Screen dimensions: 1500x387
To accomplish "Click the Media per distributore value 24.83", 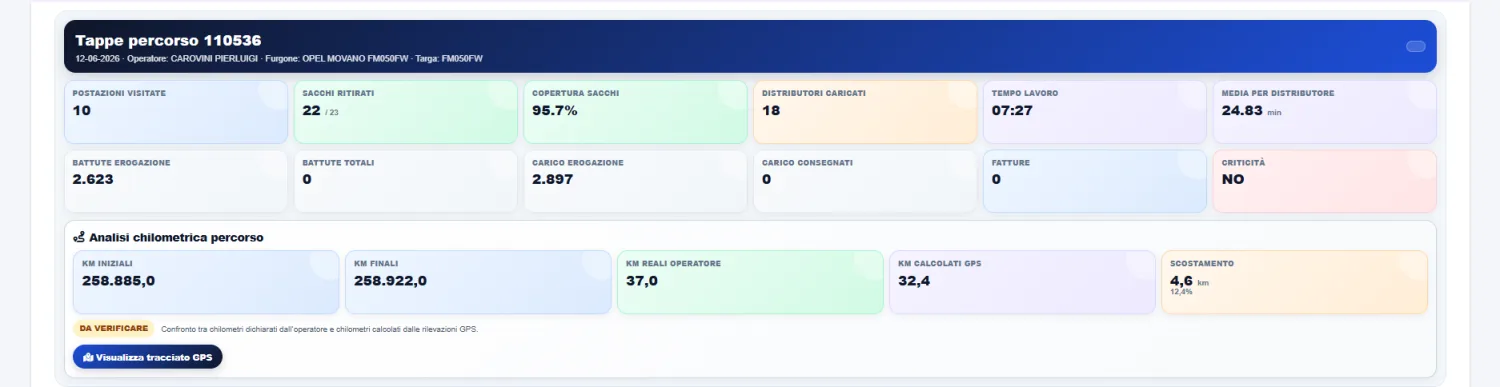I will click(1242, 110).
